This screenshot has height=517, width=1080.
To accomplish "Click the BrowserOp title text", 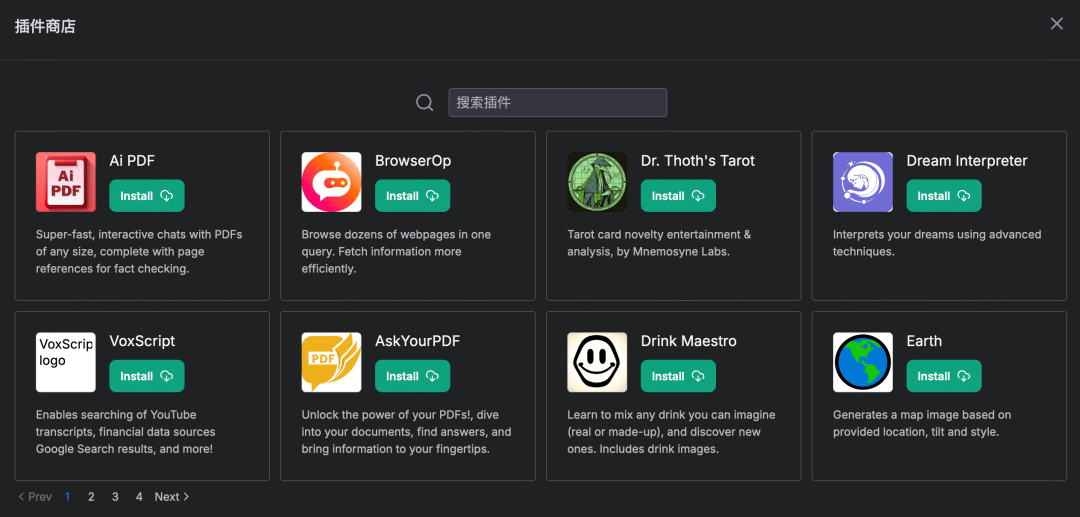I will pos(413,161).
